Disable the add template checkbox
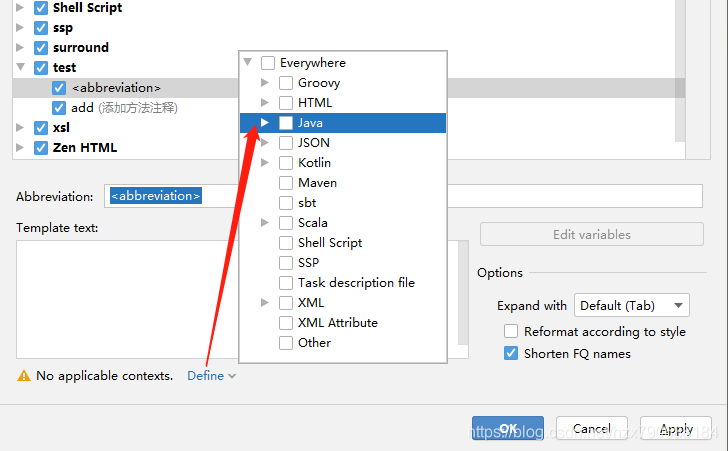Screen dimensions: 728x451 [x=60, y=108]
